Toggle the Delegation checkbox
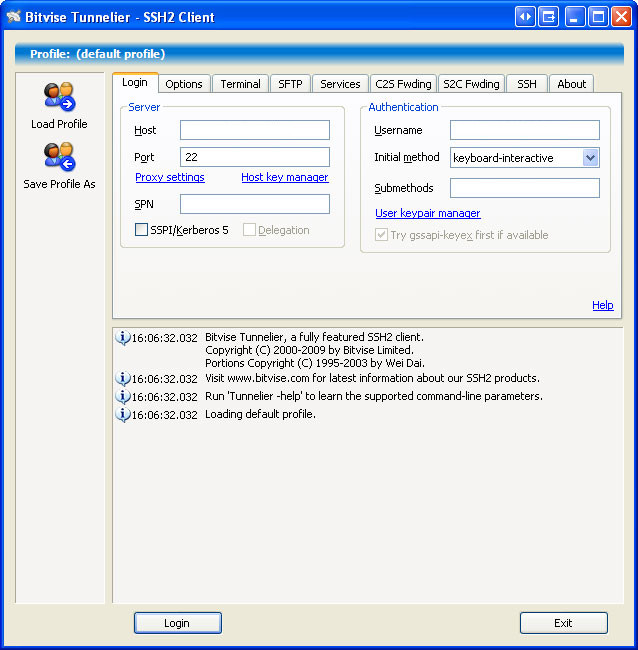 (x=249, y=230)
